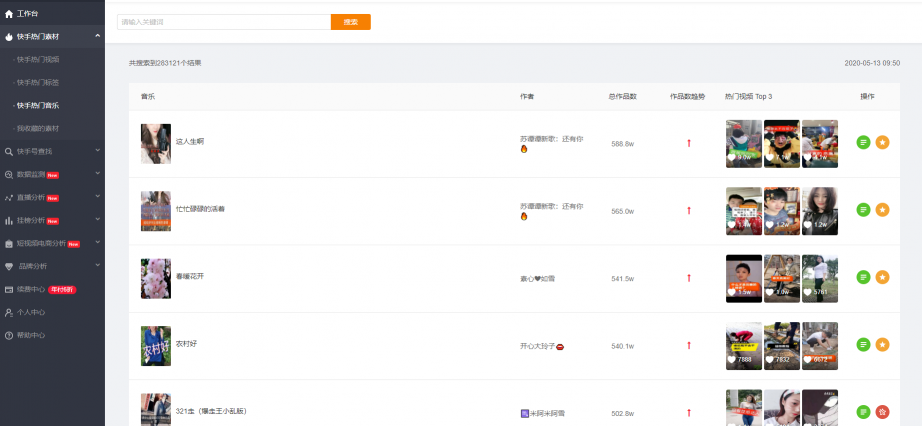The image size is (922, 426).
Task: Favorite 这人生啊 with the star icon
Action: tap(883, 142)
